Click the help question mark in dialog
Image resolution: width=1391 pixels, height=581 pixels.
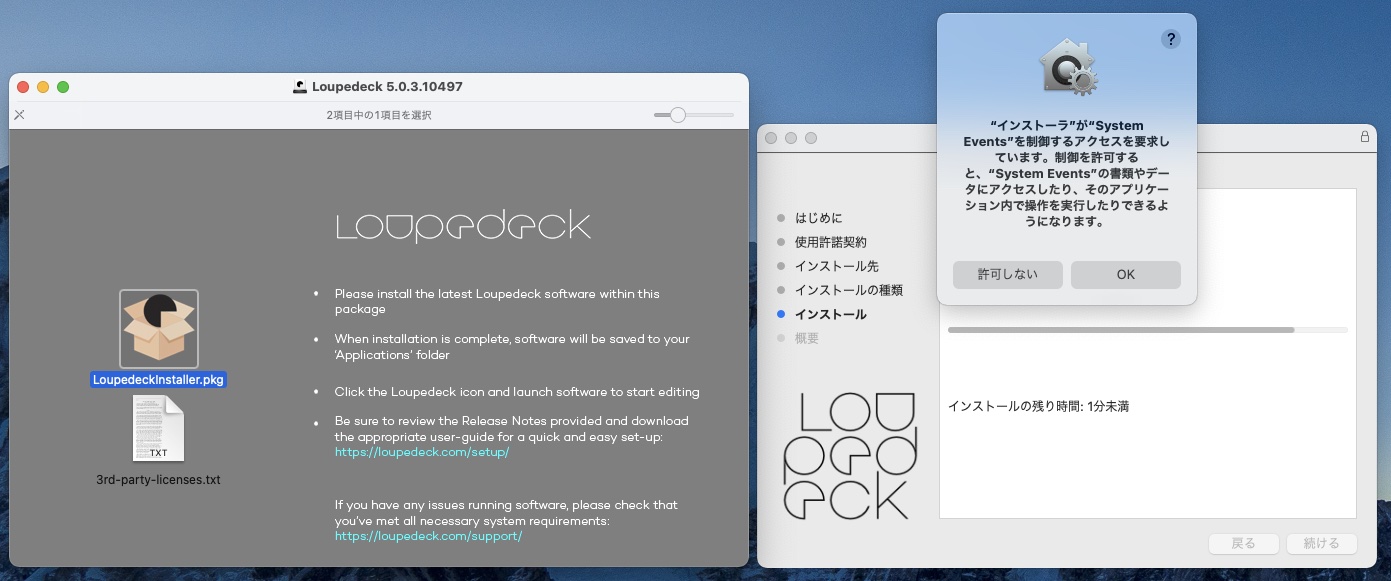(1171, 39)
